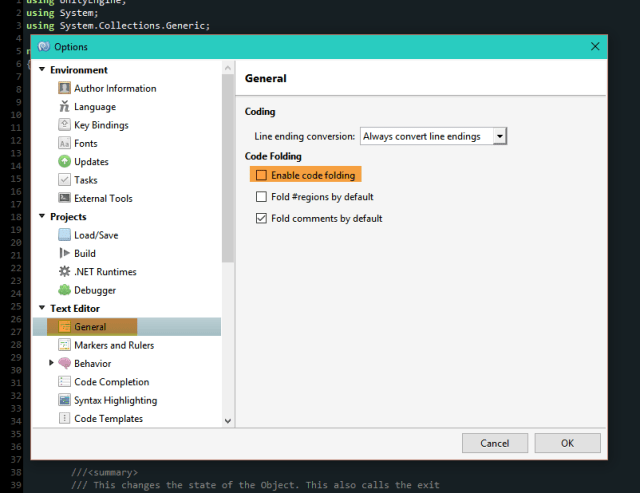Image resolution: width=640 pixels, height=493 pixels.
Task: Click the Text Editor General icon
Action: (x=64, y=327)
